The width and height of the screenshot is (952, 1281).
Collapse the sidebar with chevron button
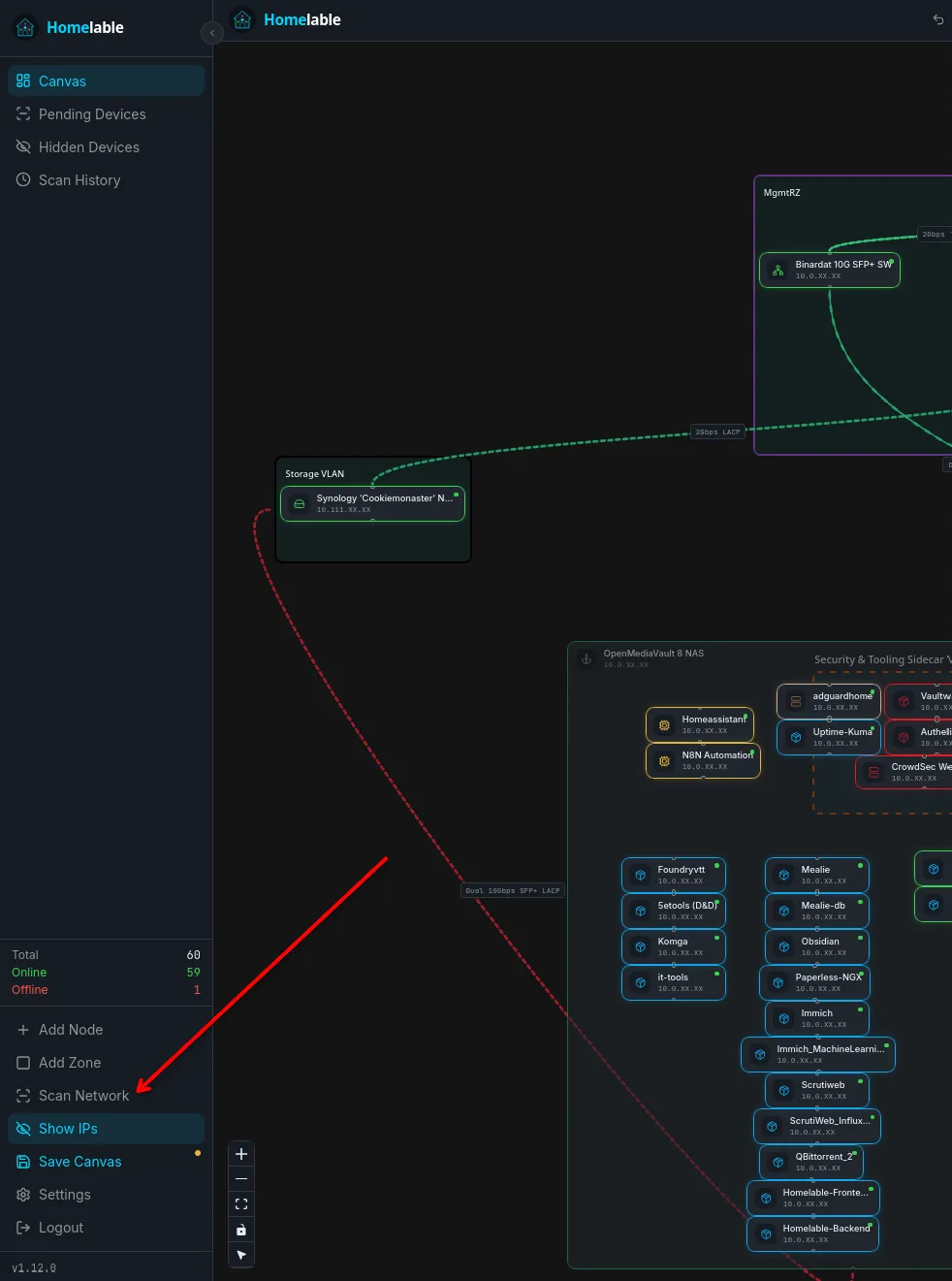[212, 33]
